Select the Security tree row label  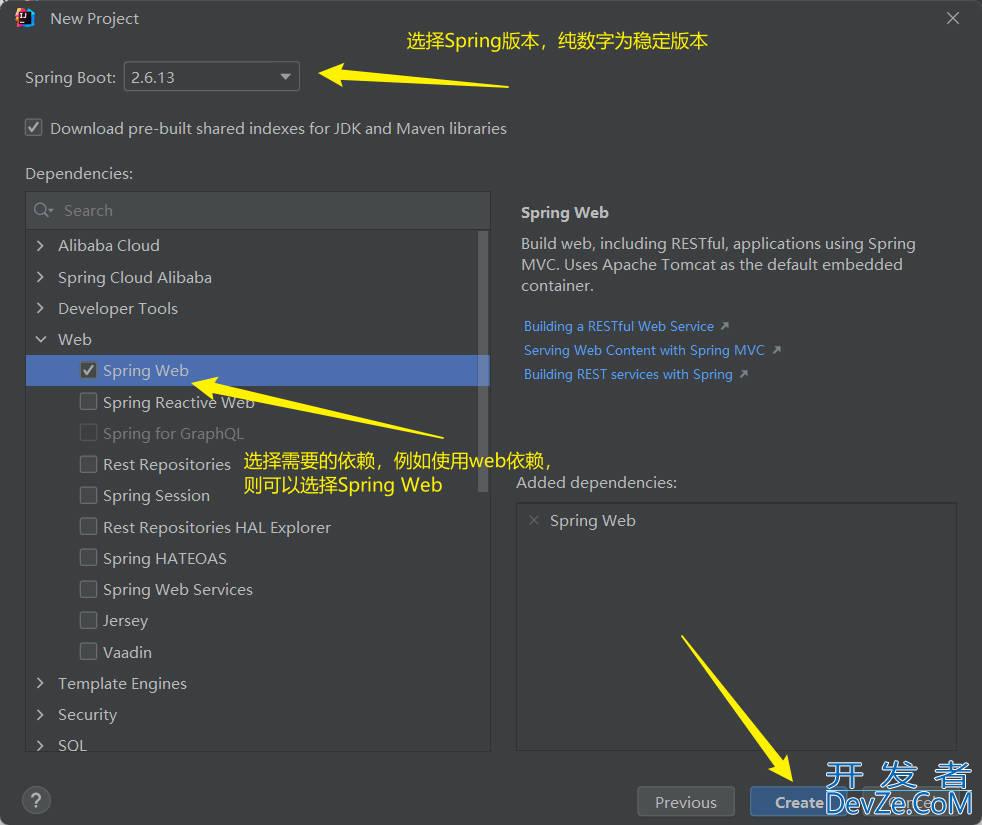pyautogui.click(x=87, y=715)
